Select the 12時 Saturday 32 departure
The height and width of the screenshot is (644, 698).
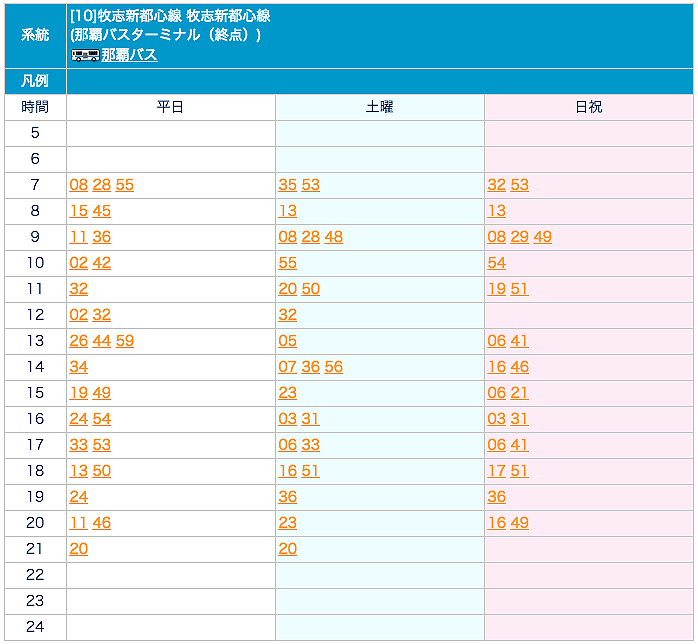(287, 315)
